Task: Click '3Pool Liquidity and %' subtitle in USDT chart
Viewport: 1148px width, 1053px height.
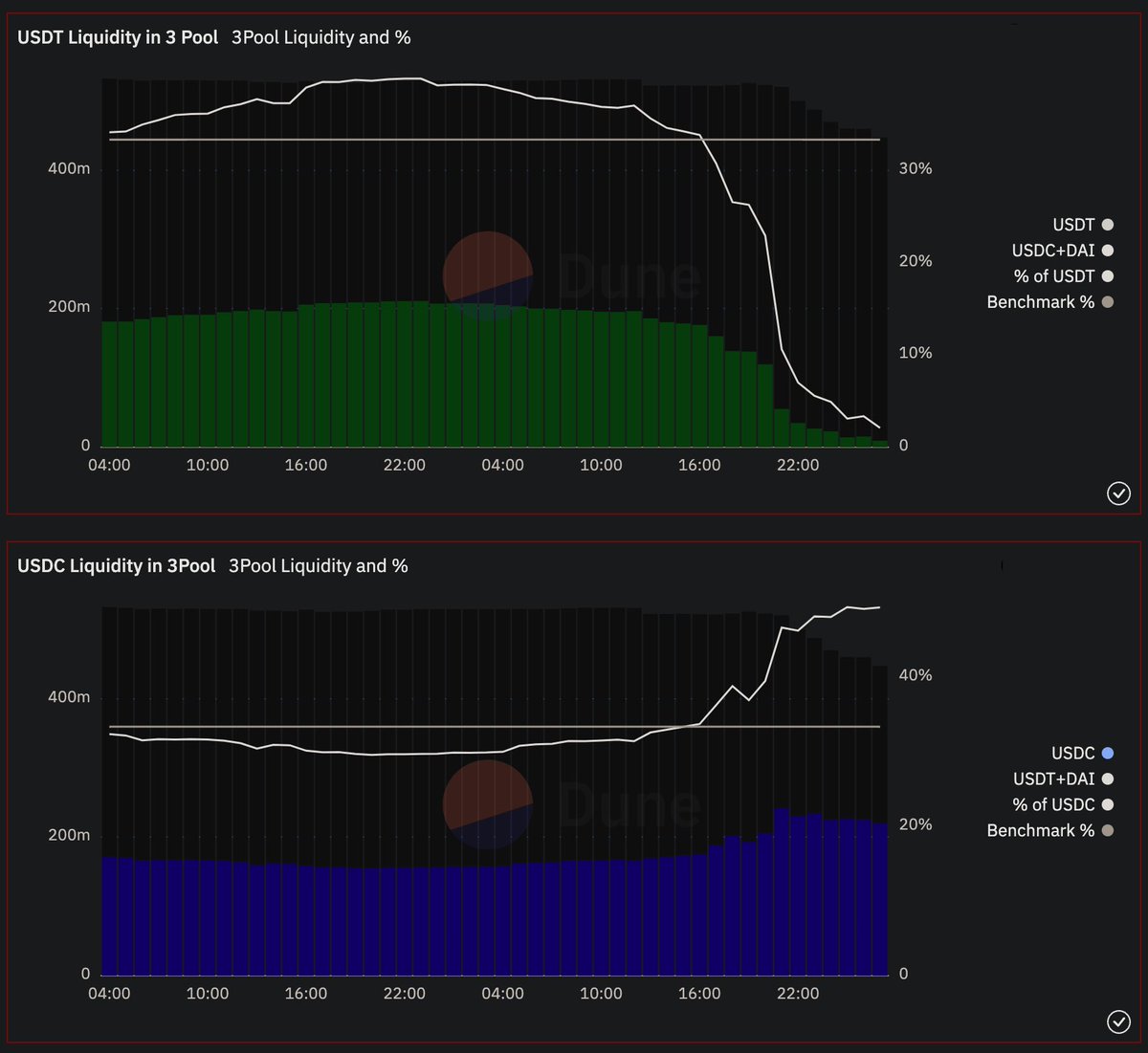Action: pos(320,37)
